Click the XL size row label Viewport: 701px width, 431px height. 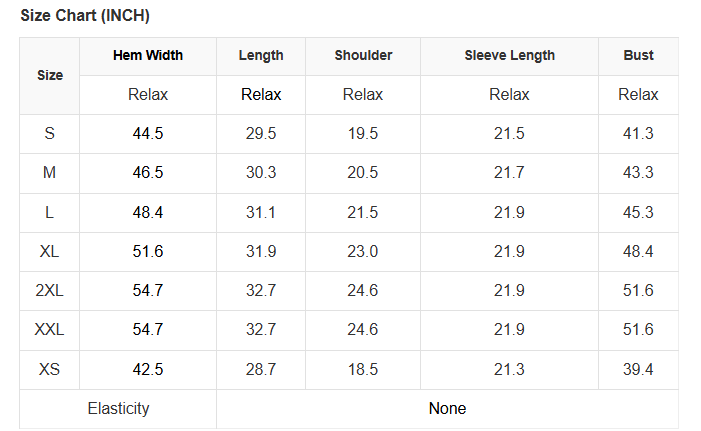point(50,252)
